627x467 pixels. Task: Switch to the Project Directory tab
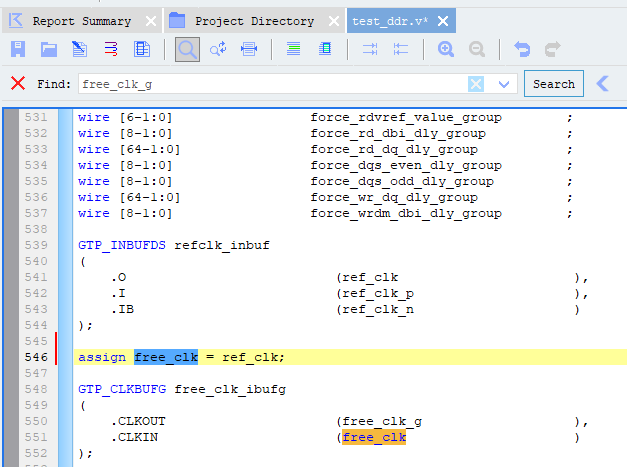tap(254, 21)
